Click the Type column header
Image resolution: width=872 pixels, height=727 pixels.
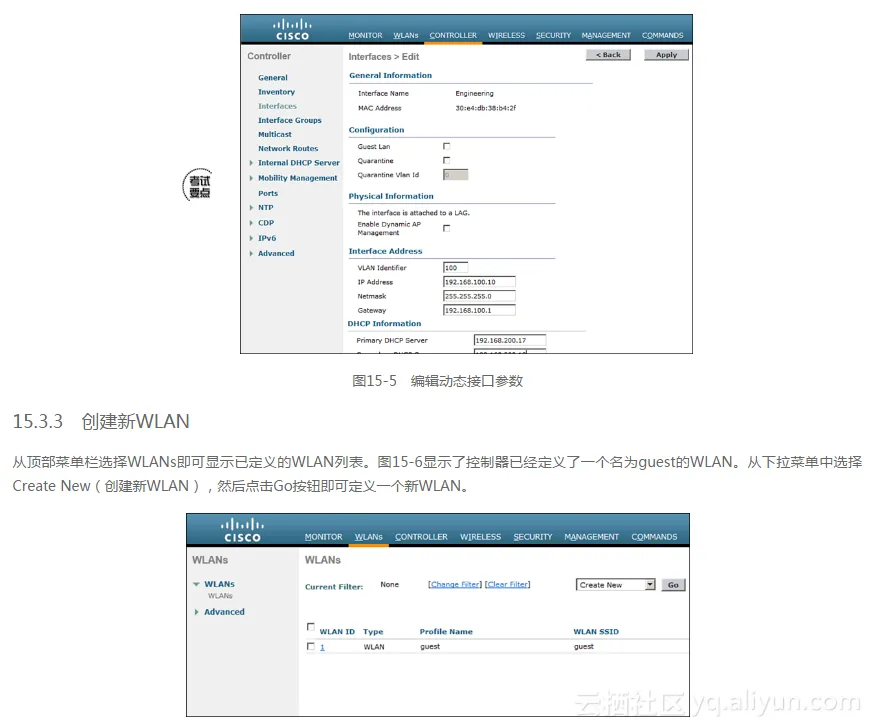[373, 632]
